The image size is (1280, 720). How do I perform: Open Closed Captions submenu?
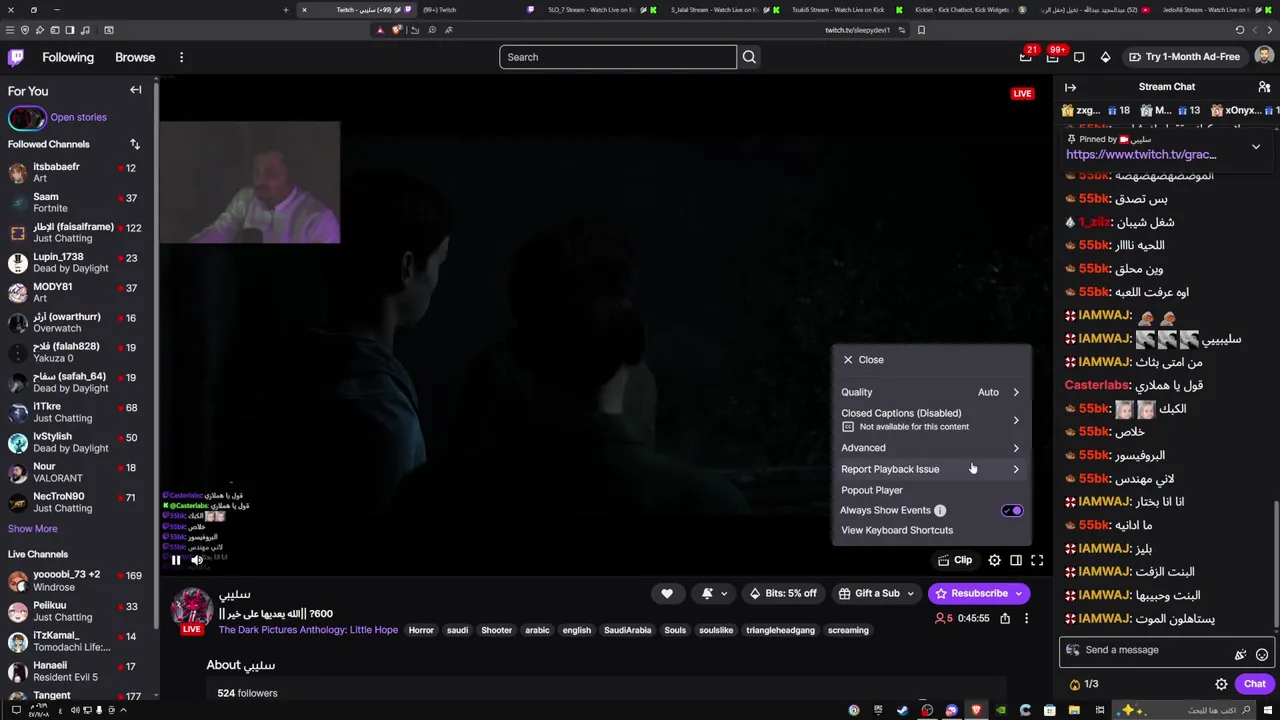click(x=931, y=419)
